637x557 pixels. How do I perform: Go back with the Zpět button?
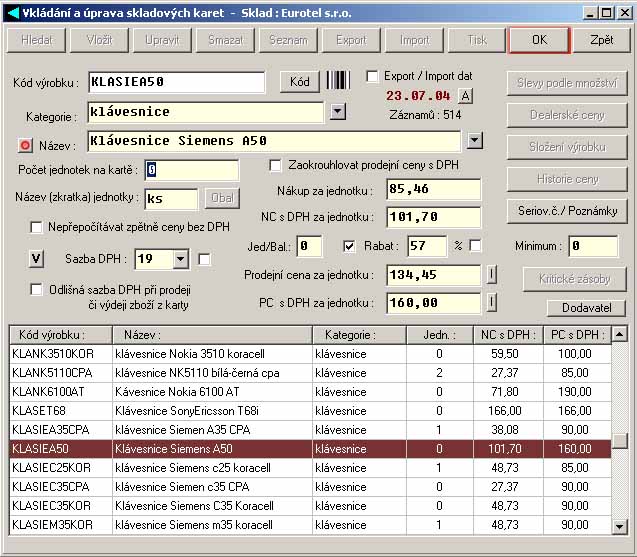click(602, 40)
